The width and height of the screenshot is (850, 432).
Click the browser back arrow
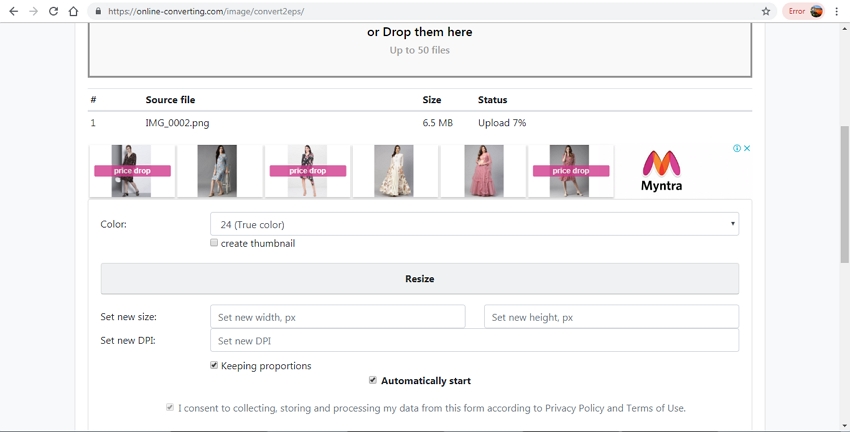(13, 11)
